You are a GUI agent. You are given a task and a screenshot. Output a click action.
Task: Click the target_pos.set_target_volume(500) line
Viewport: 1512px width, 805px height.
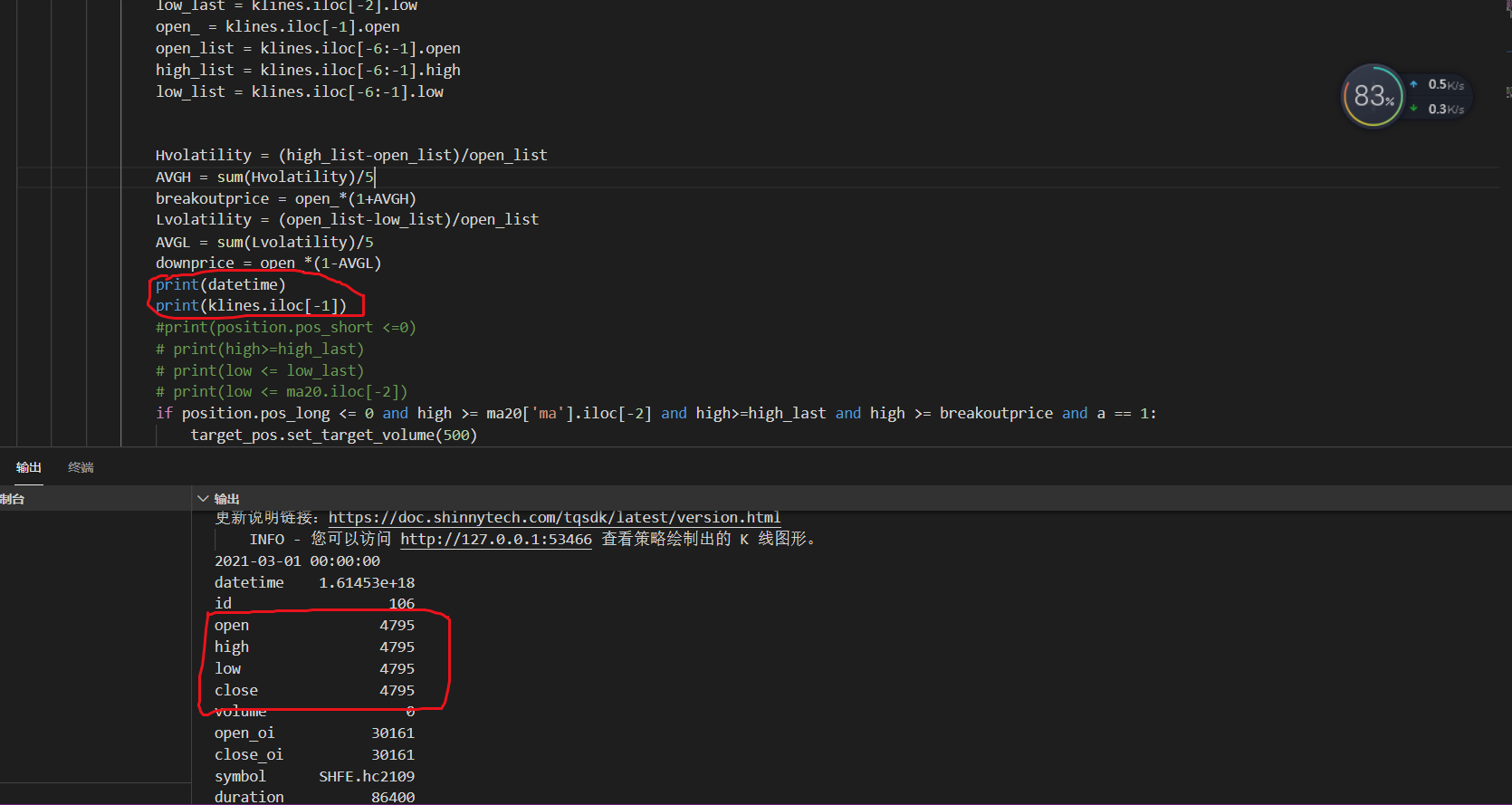333,436
